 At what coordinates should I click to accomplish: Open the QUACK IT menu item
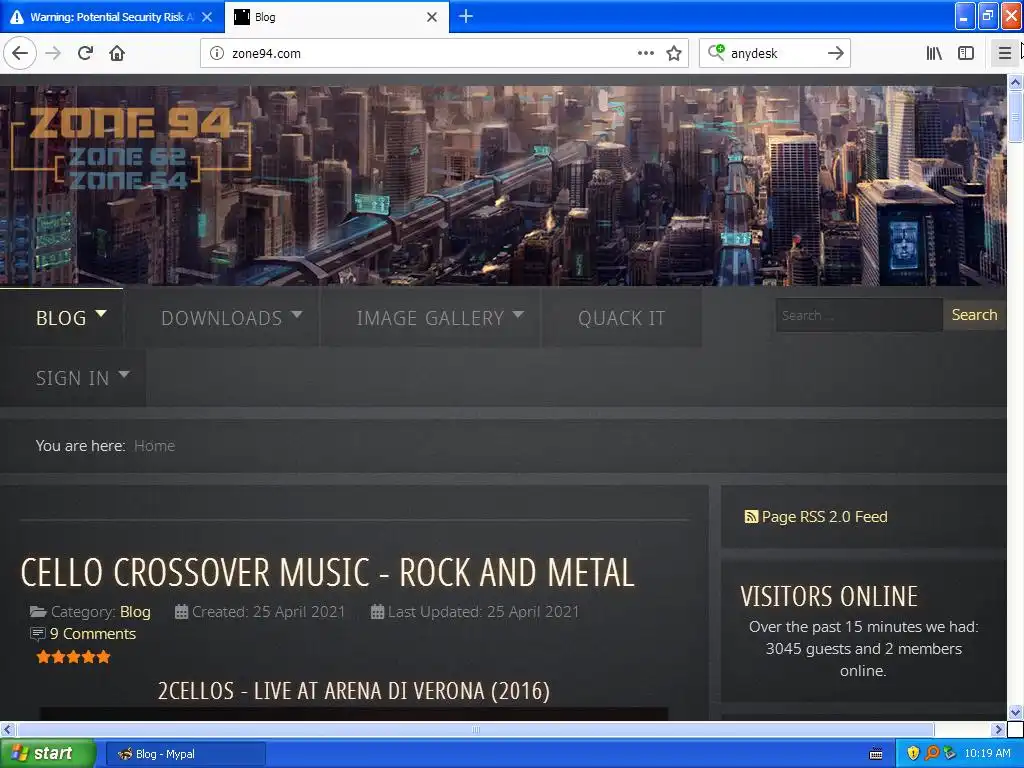(x=622, y=318)
